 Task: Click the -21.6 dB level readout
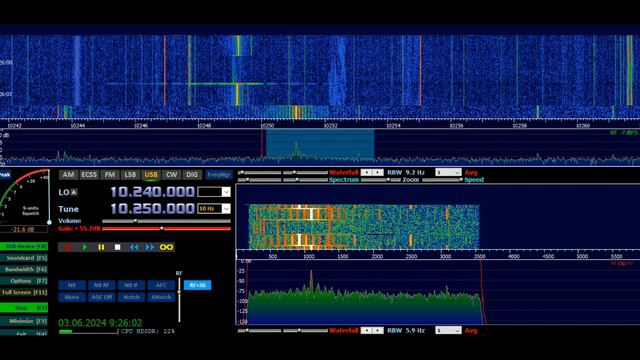tap(23, 229)
